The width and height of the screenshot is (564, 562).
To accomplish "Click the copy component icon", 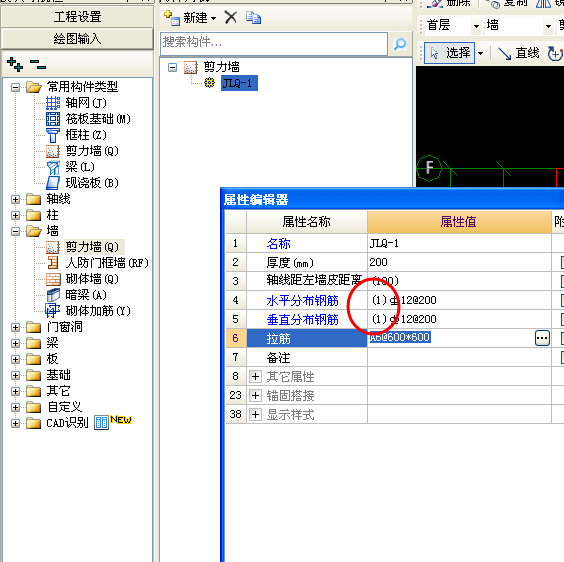I will [x=253, y=17].
